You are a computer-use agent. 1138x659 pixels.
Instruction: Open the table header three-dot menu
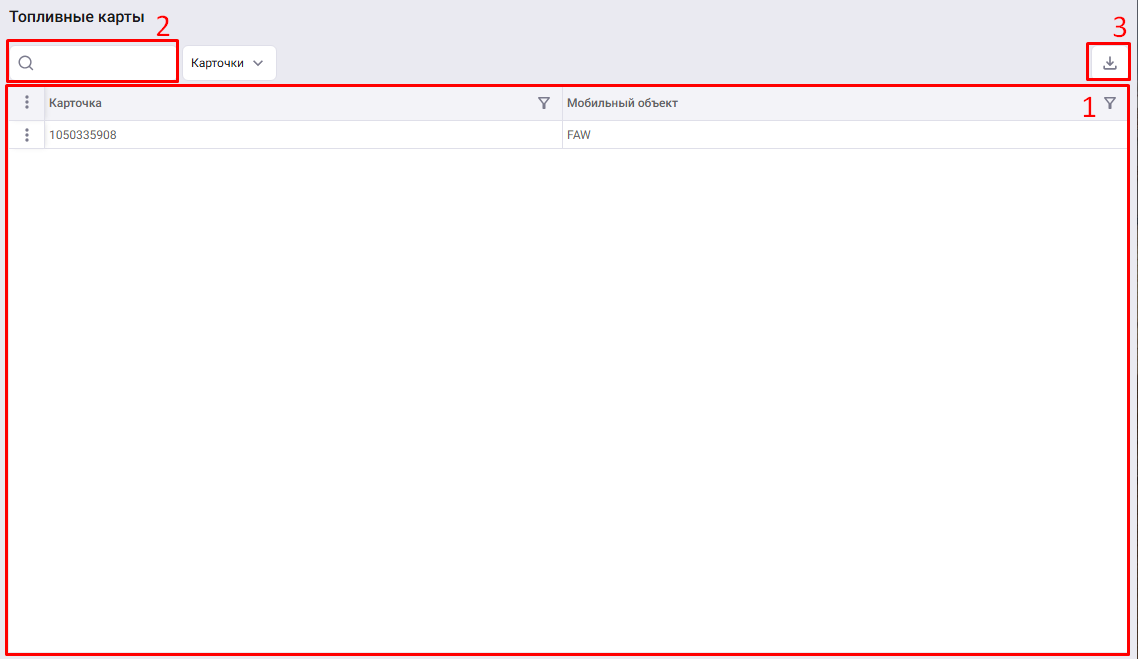[x=27, y=102]
